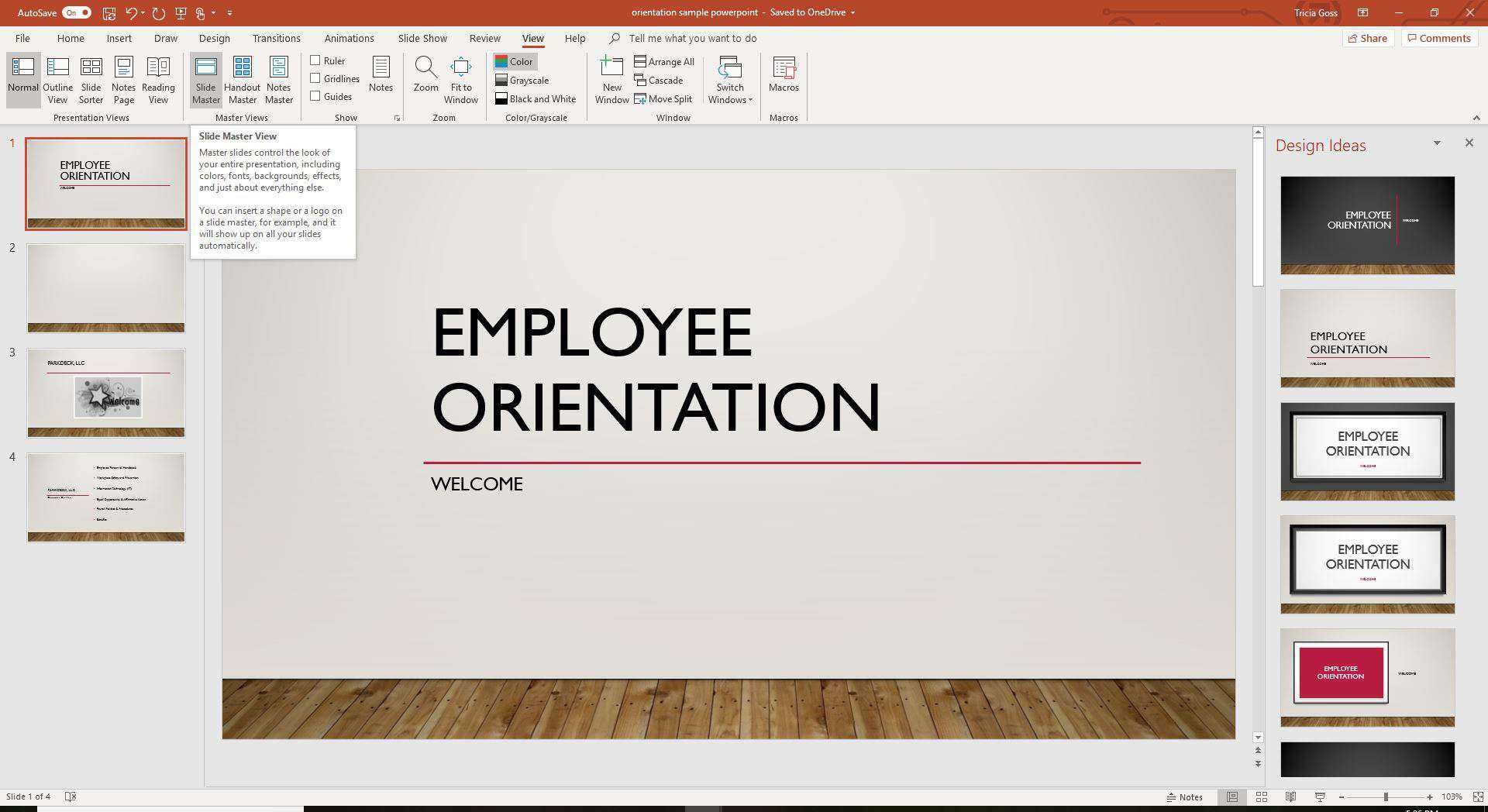
Task: Switch to Slide Sorter view
Action: [x=91, y=78]
